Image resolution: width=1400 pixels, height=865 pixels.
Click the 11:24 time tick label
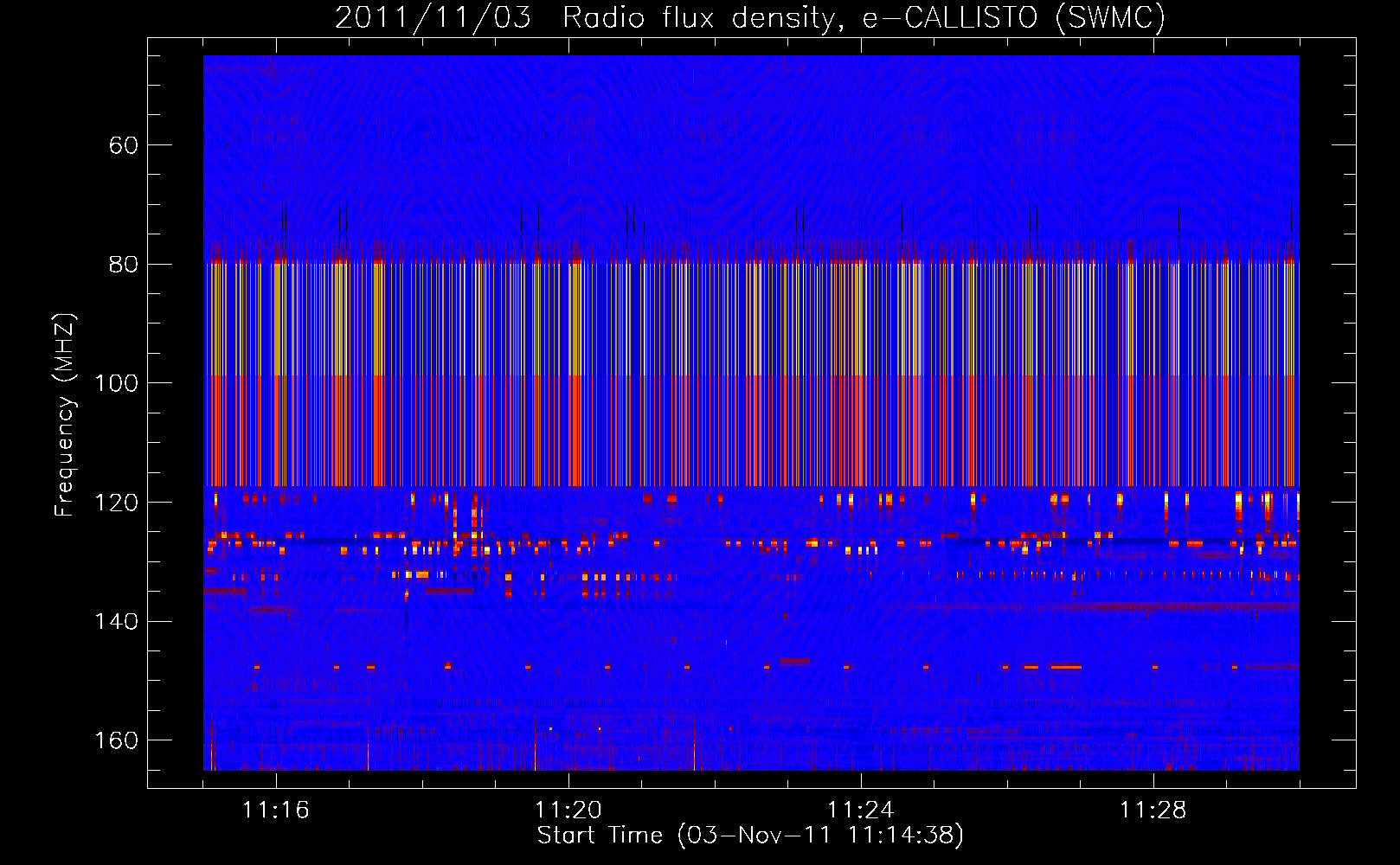[861, 810]
